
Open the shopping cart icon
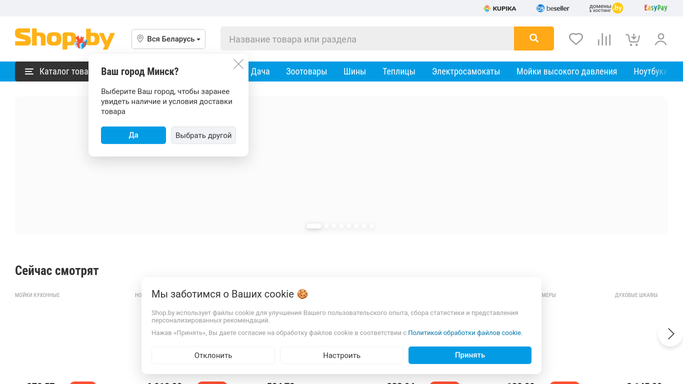point(632,39)
